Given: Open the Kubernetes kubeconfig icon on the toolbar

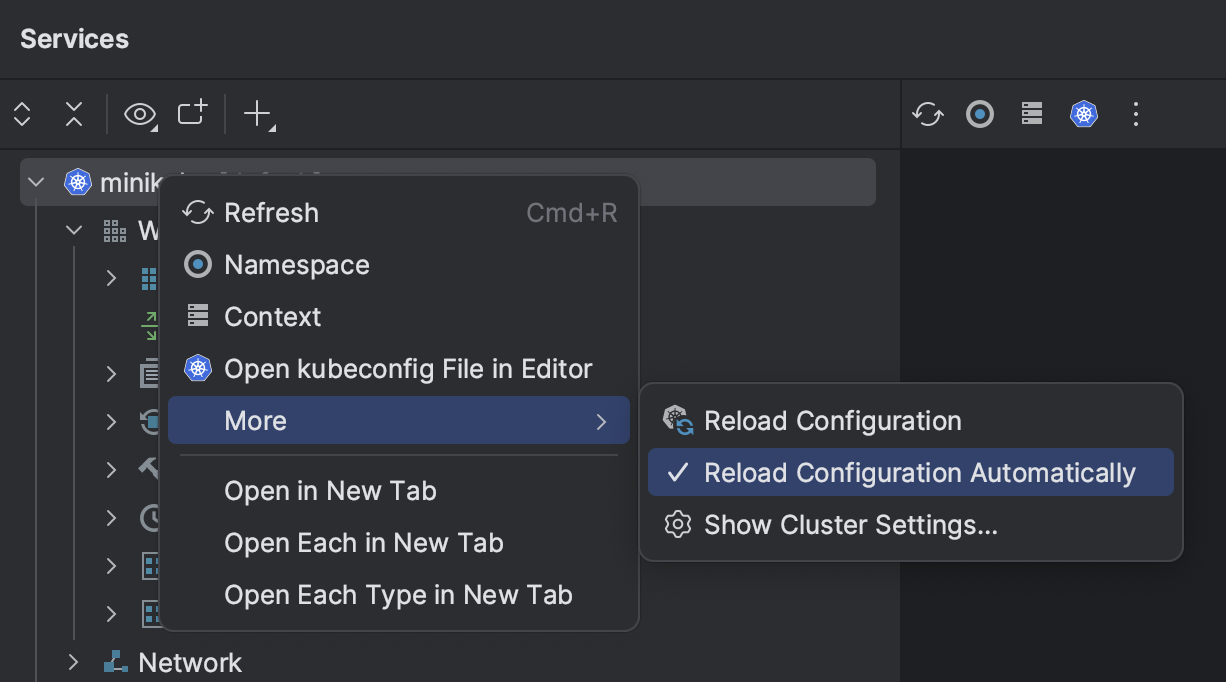Looking at the screenshot, I should click(1084, 114).
